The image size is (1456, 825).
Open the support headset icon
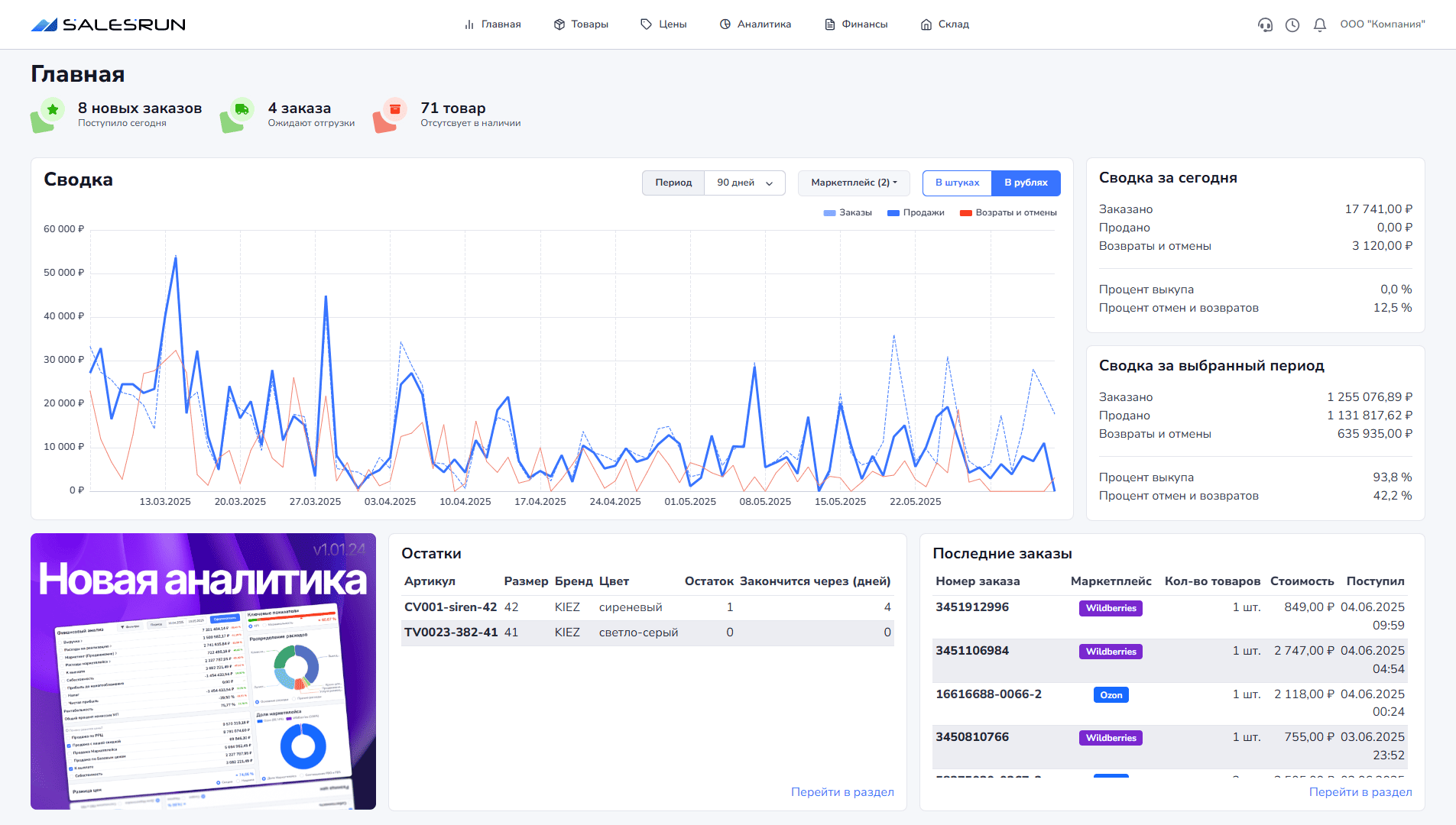(x=1265, y=24)
